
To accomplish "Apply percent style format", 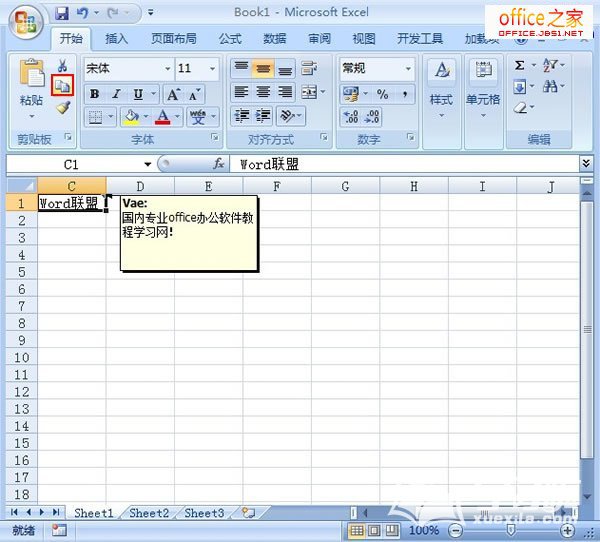I will pos(382,94).
